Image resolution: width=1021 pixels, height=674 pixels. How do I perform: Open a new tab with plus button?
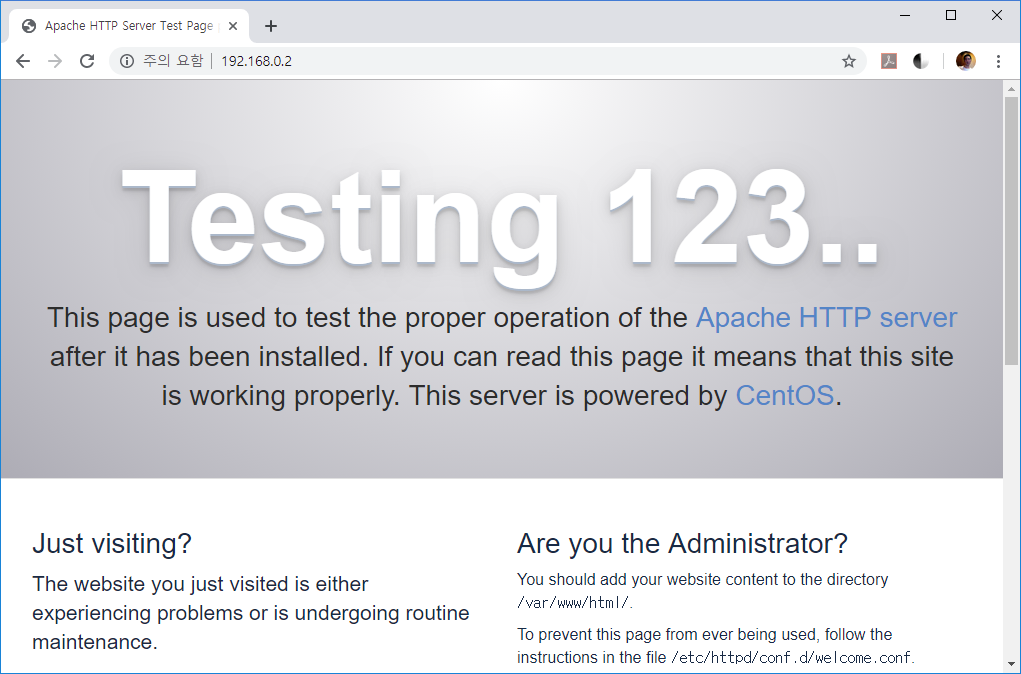click(271, 26)
